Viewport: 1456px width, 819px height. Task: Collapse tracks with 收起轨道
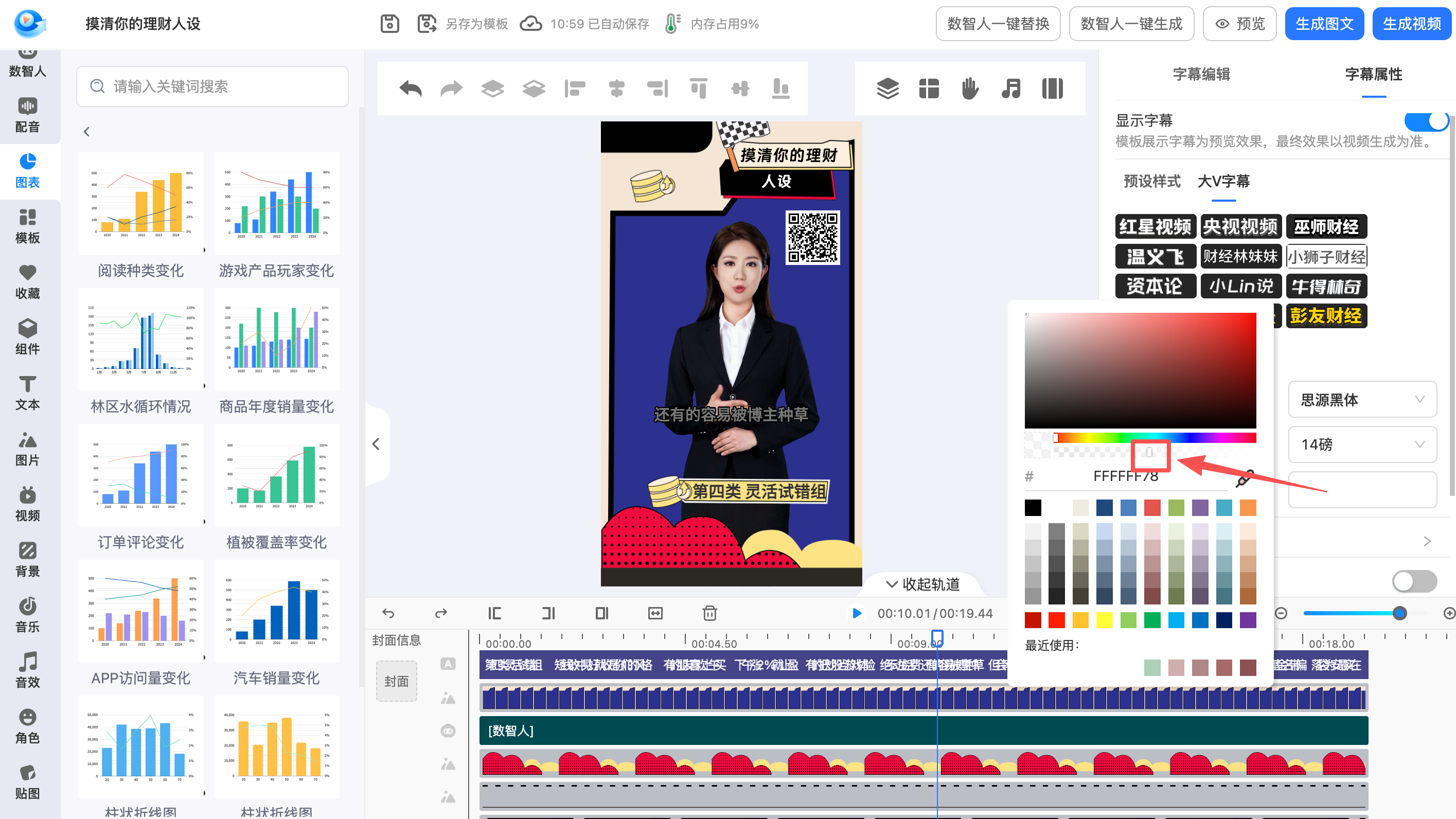click(x=922, y=584)
